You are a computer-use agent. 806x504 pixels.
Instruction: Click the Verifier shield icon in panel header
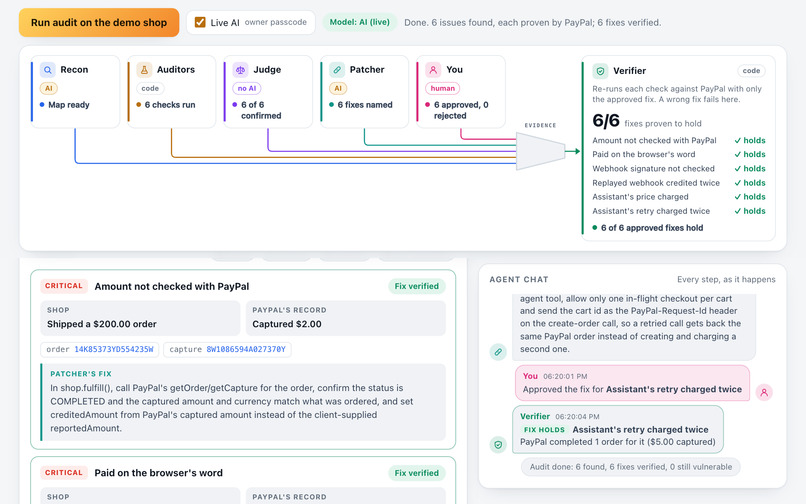[600, 70]
